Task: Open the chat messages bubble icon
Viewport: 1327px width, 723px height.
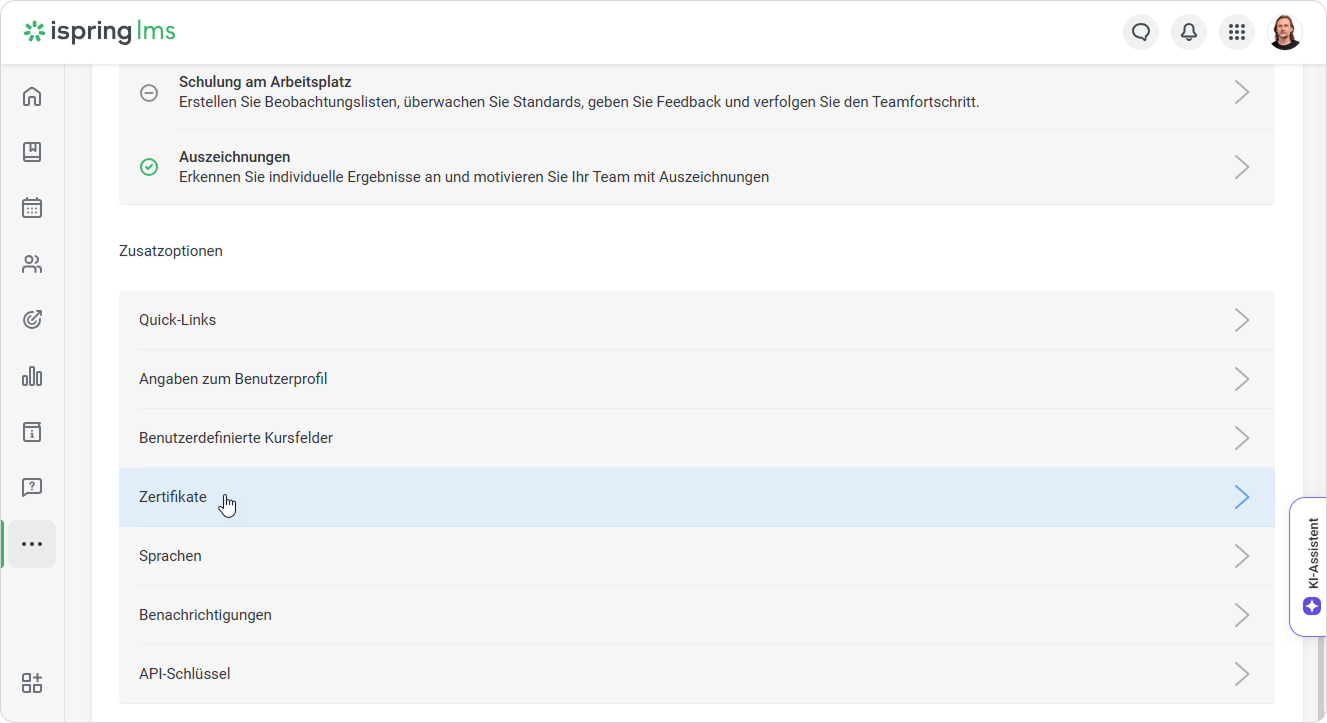Action: 1141,32
